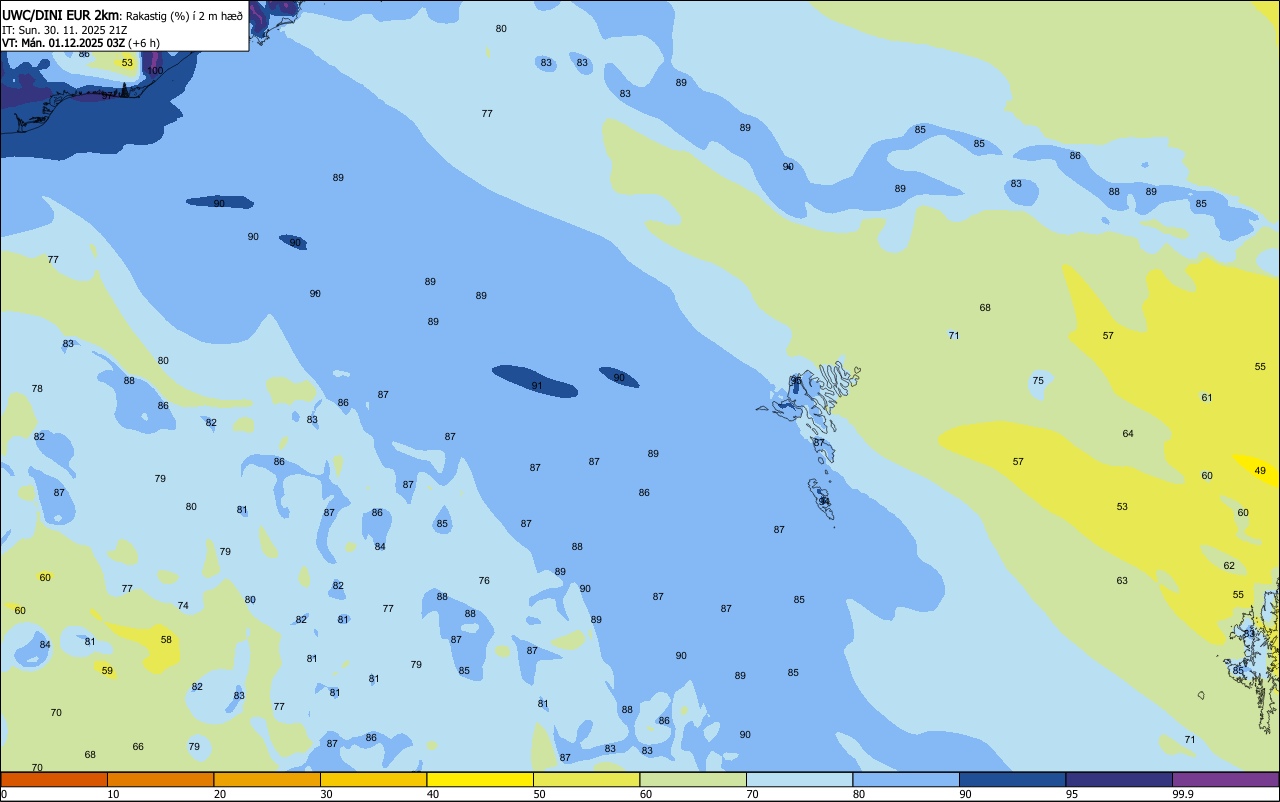Select the '40' legend scale label

pyautogui.click(x=432, y=794)
